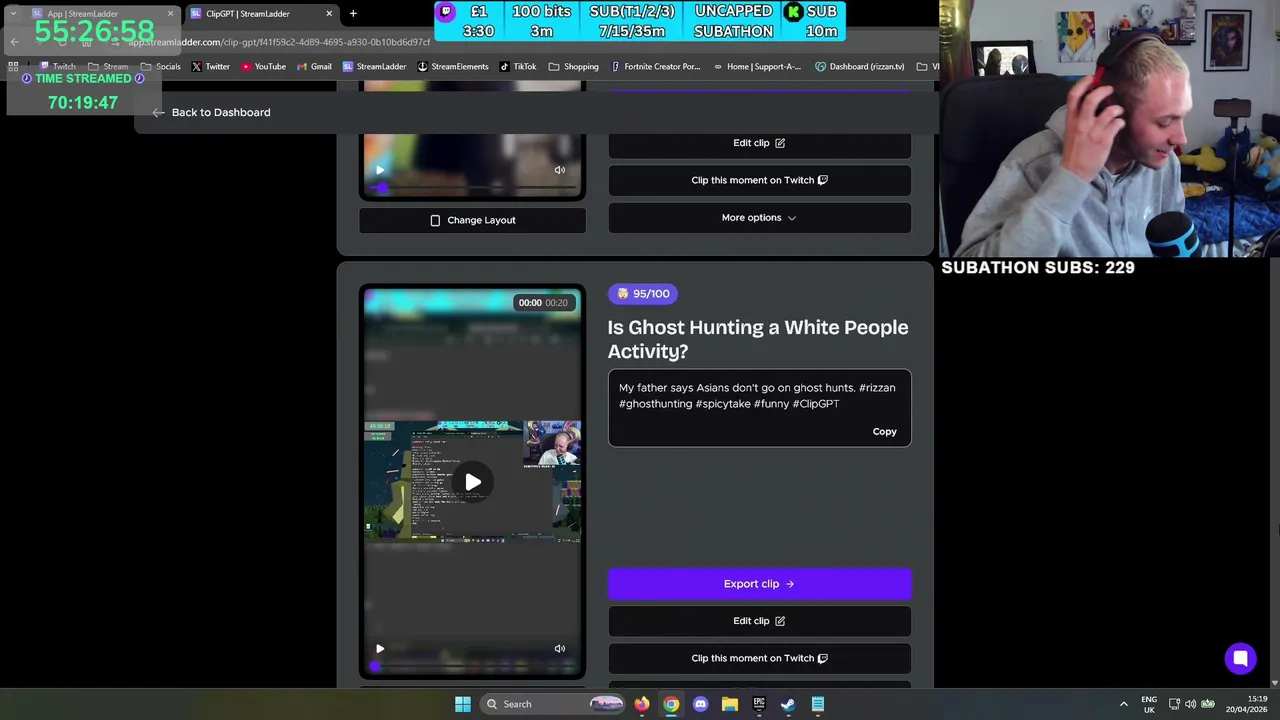Screen dimensions: 1280x720
Task: Edit the Ghost Hunting clip
Action: click(x=760, y=621)
